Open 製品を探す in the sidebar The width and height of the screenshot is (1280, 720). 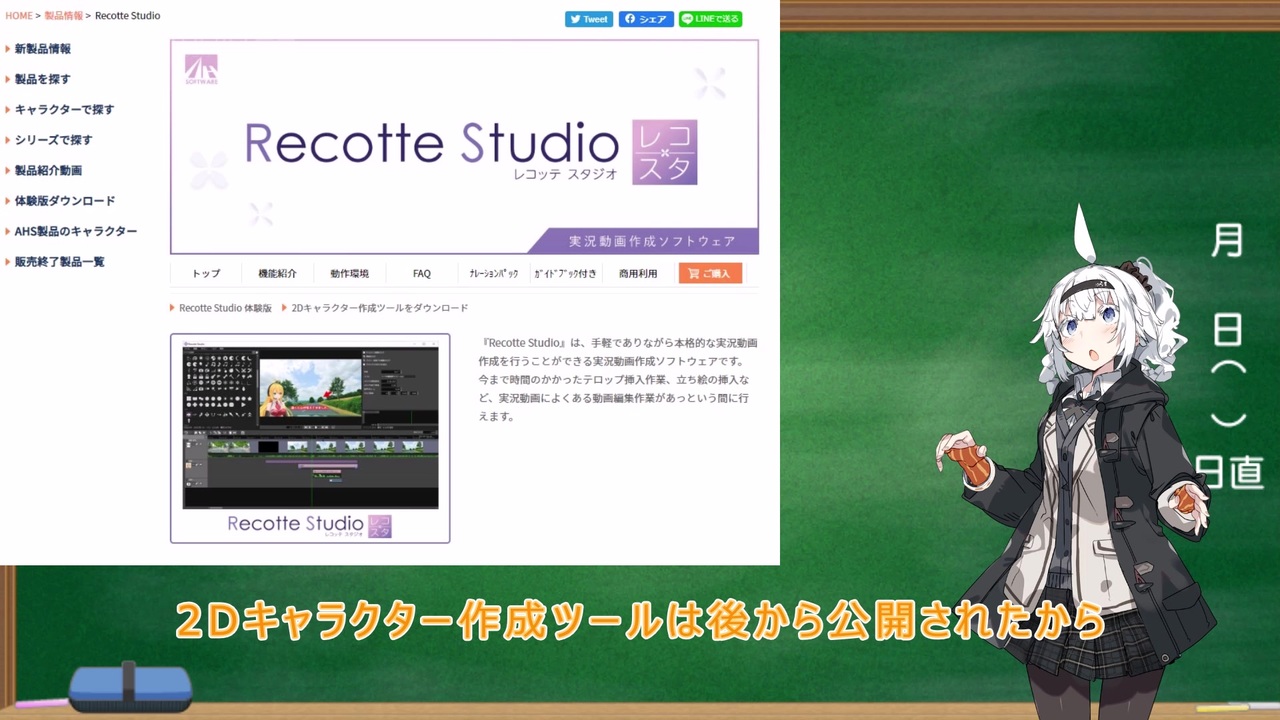42,79
